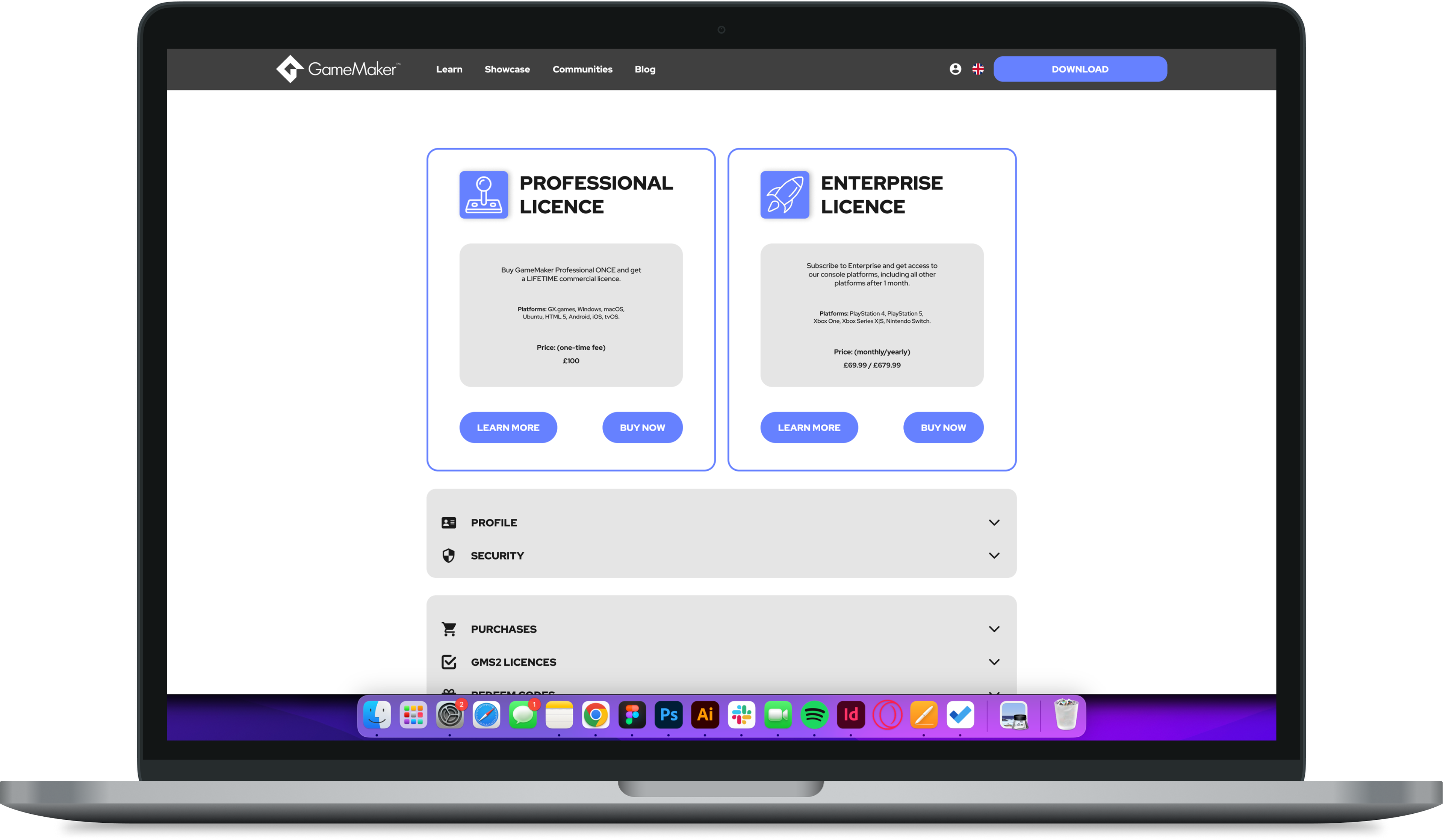1443x840 pixels.
Task: Open Preview from the dock
Action: 1013,715
